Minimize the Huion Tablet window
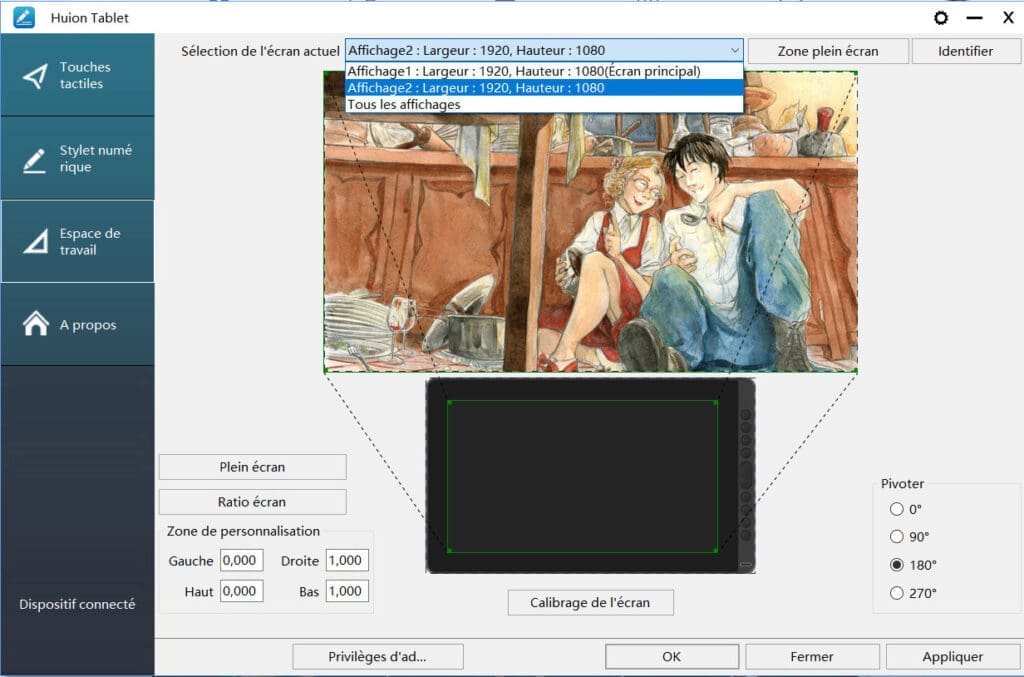The image size is (1024, 677). click(x=974, y=18)
